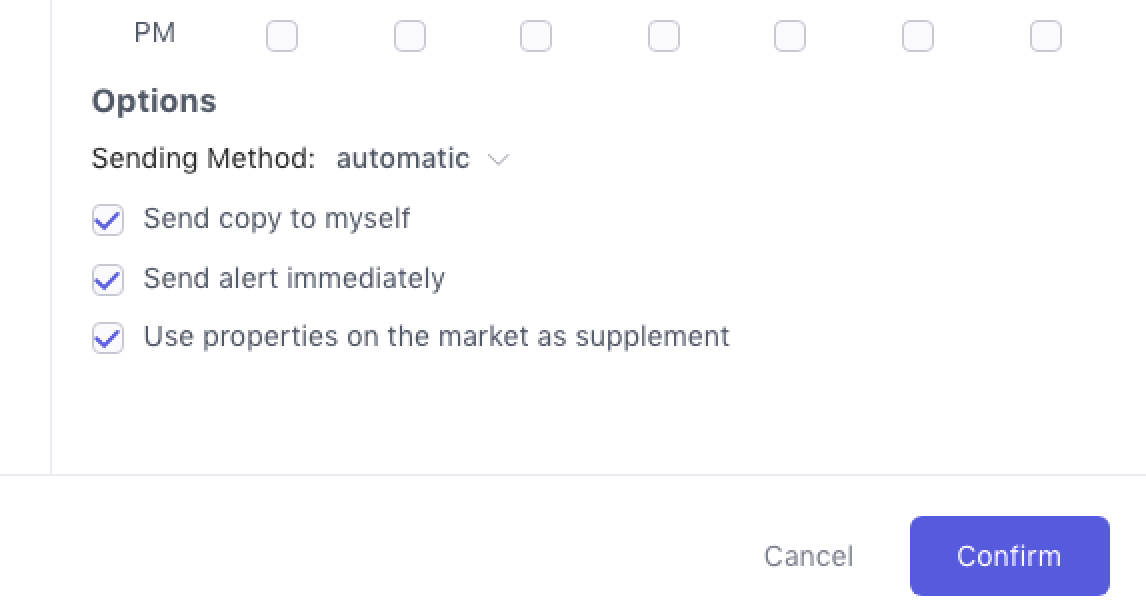Disable the Send alert immediately checkbox
Viewport: 1146px width, 606px height.
pos(108,280)
